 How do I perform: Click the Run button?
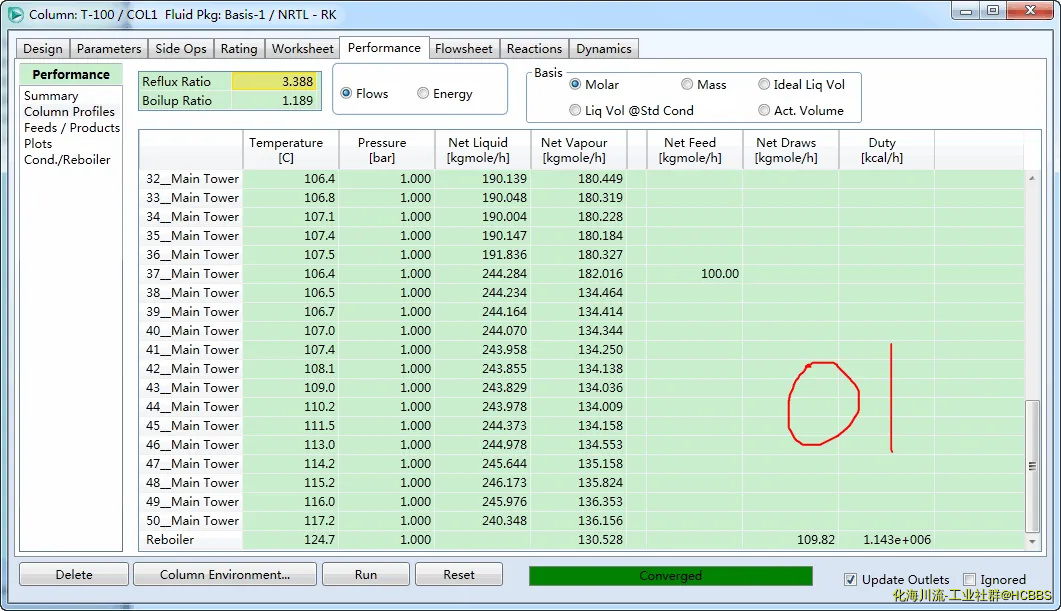(365, 574)
